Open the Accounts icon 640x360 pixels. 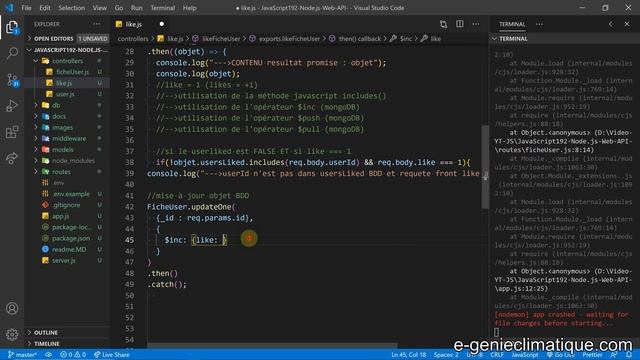[x=12, y=309]
